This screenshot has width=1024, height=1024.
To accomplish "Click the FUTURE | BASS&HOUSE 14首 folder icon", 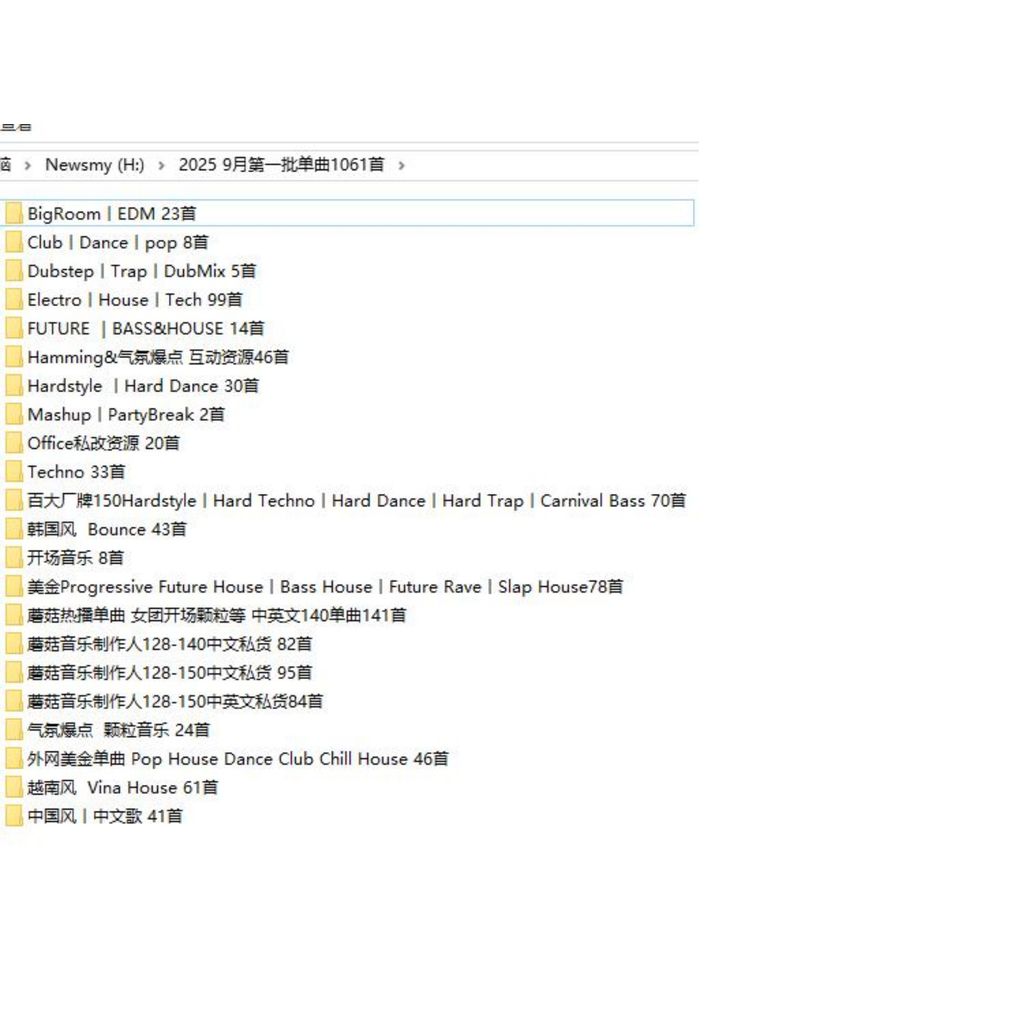I will coord(14,328).
